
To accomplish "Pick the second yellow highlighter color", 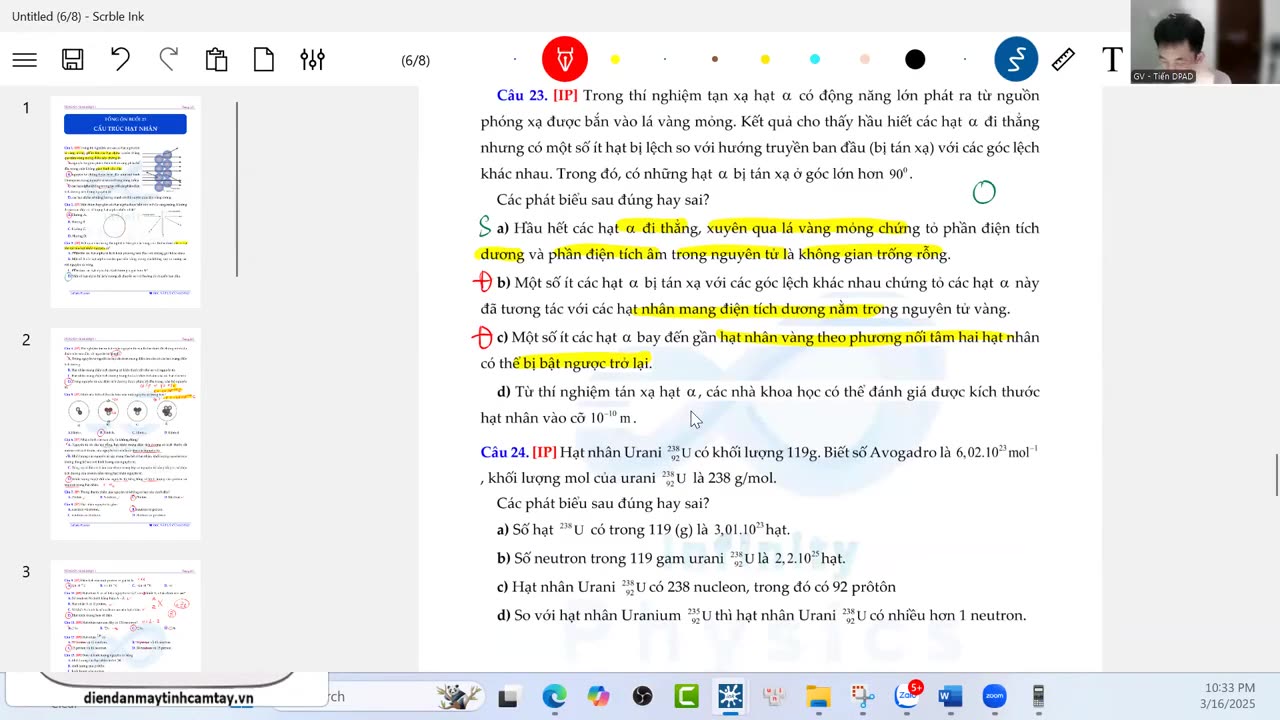I will point(765,60).
